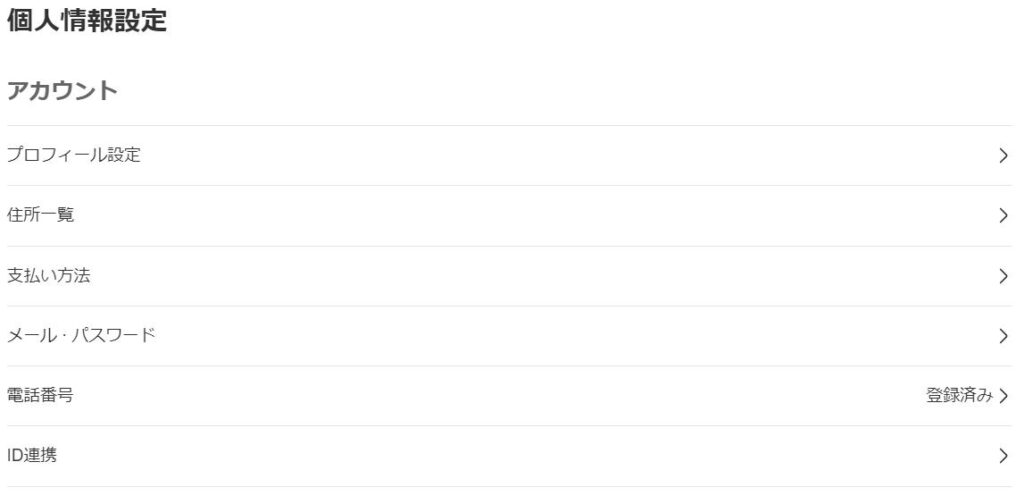Open the 電話番号 label

pos(40,395)
